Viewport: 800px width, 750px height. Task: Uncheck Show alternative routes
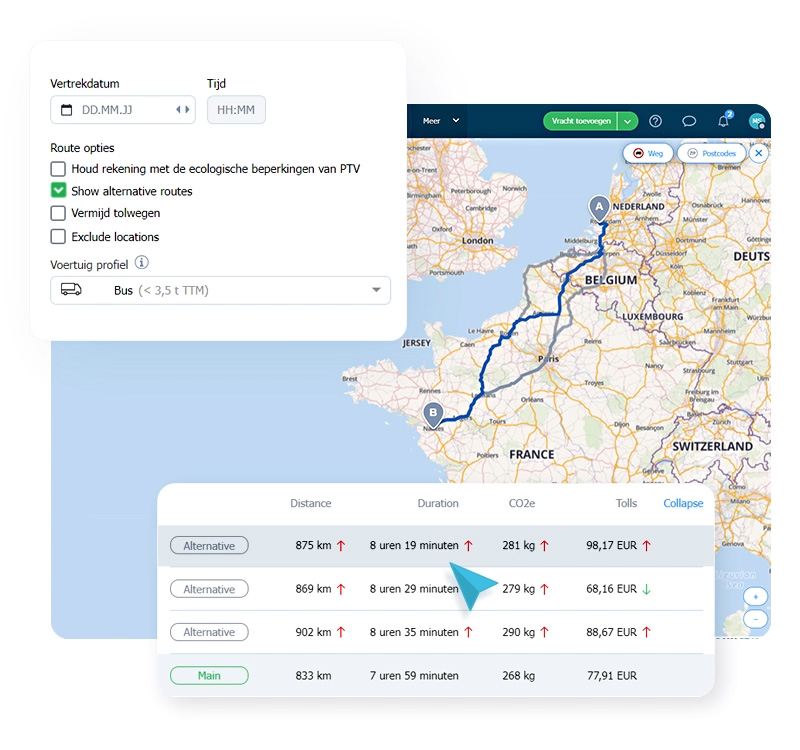(x=58, y=190)
